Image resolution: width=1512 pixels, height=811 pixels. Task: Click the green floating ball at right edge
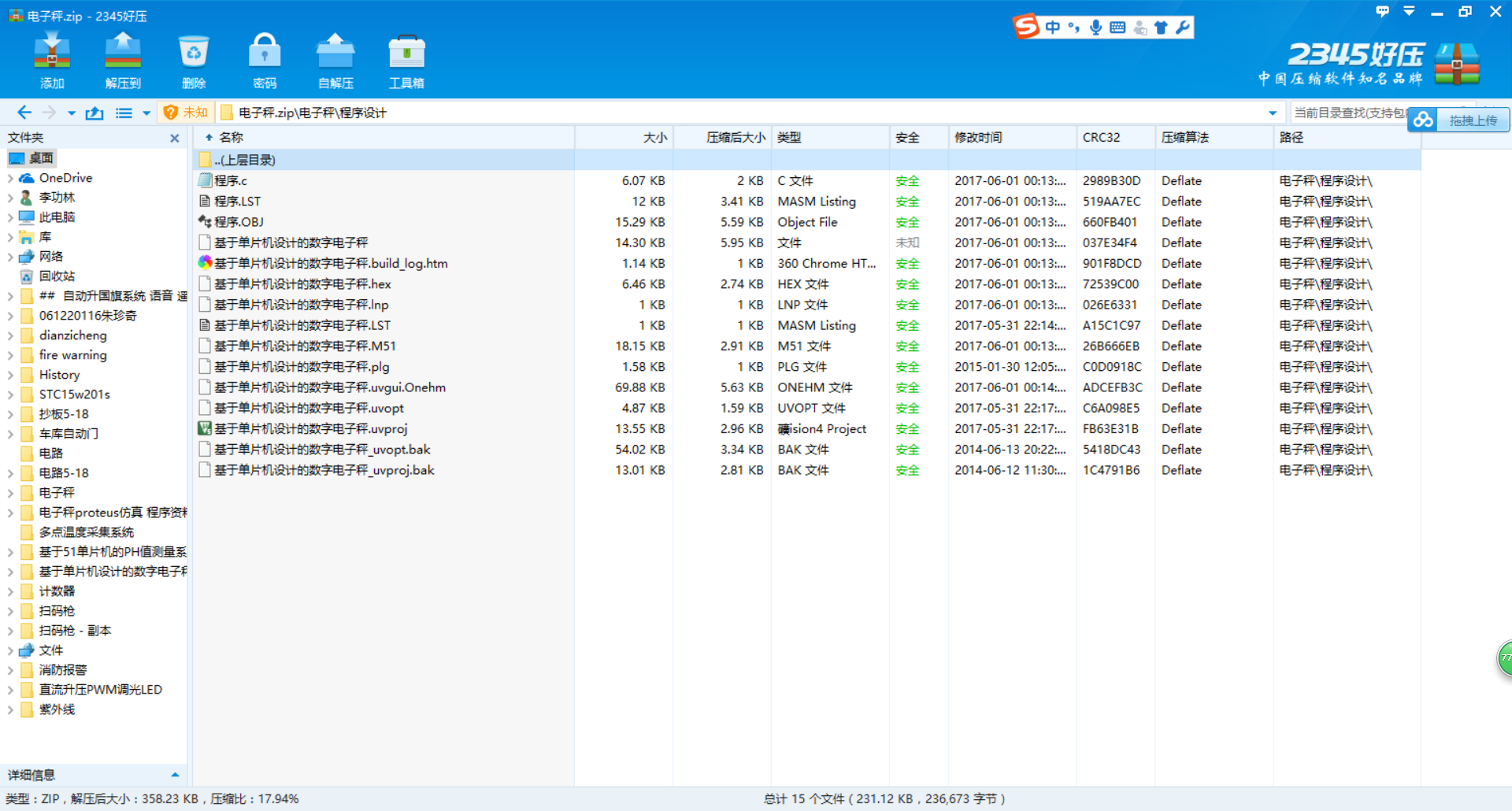tap(1504, 658)
